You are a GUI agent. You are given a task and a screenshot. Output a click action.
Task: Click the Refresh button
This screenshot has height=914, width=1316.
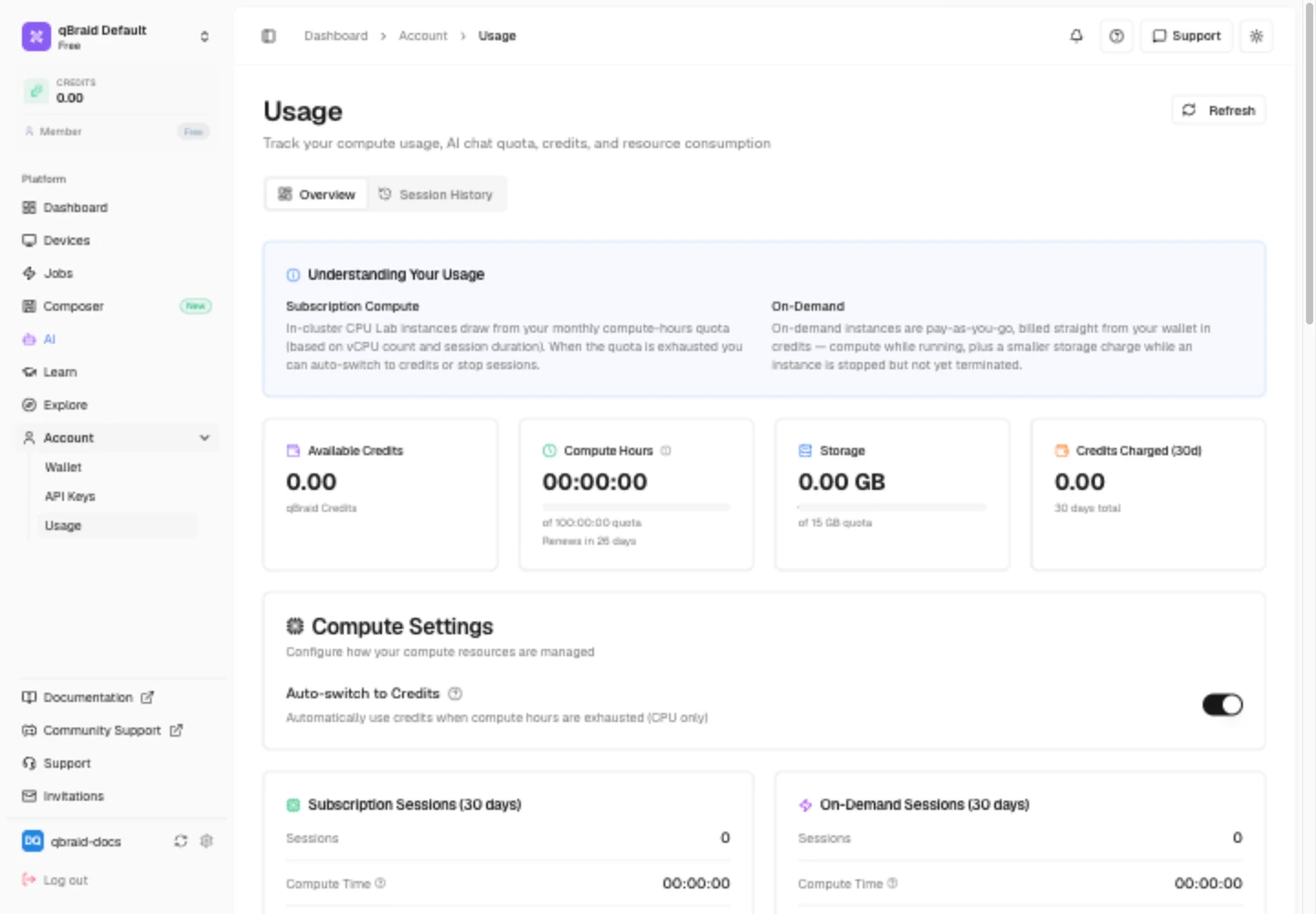point(1219,111)
